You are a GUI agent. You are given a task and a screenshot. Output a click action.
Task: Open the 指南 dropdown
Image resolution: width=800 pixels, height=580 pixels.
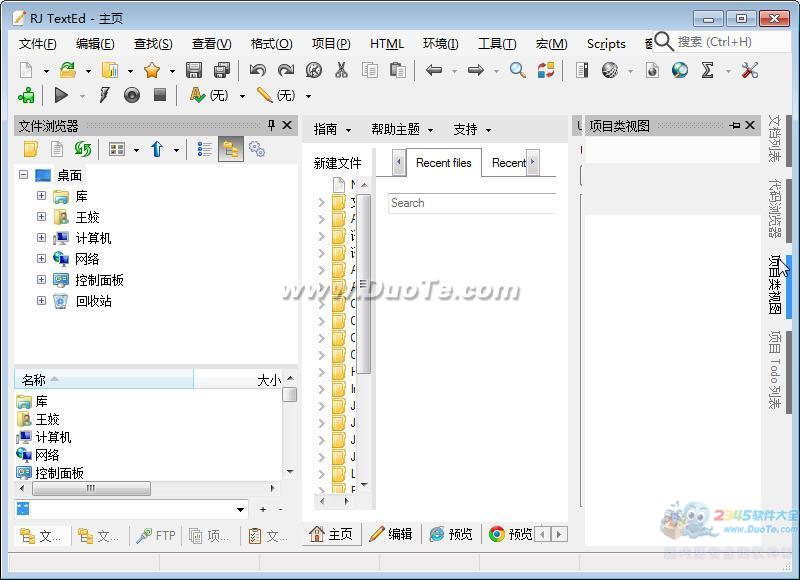click(x=332, y=130)
